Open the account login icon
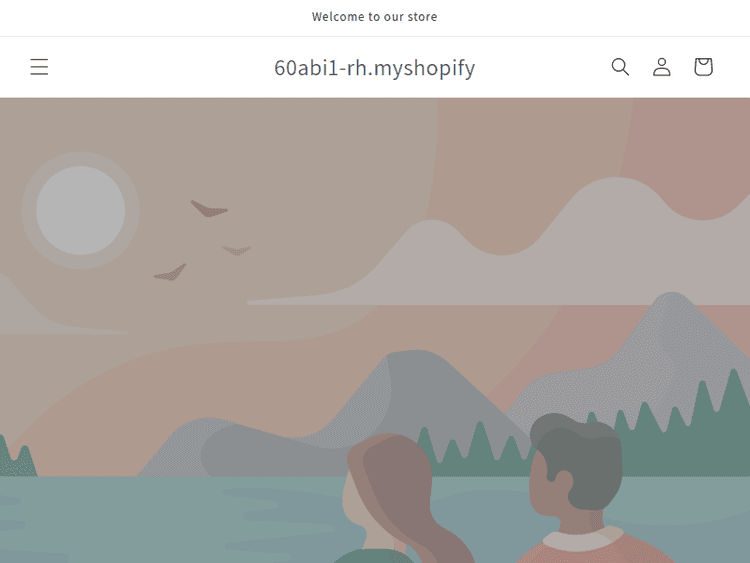The width and height of the screenshot is (750, 563). tap(662, 67)
